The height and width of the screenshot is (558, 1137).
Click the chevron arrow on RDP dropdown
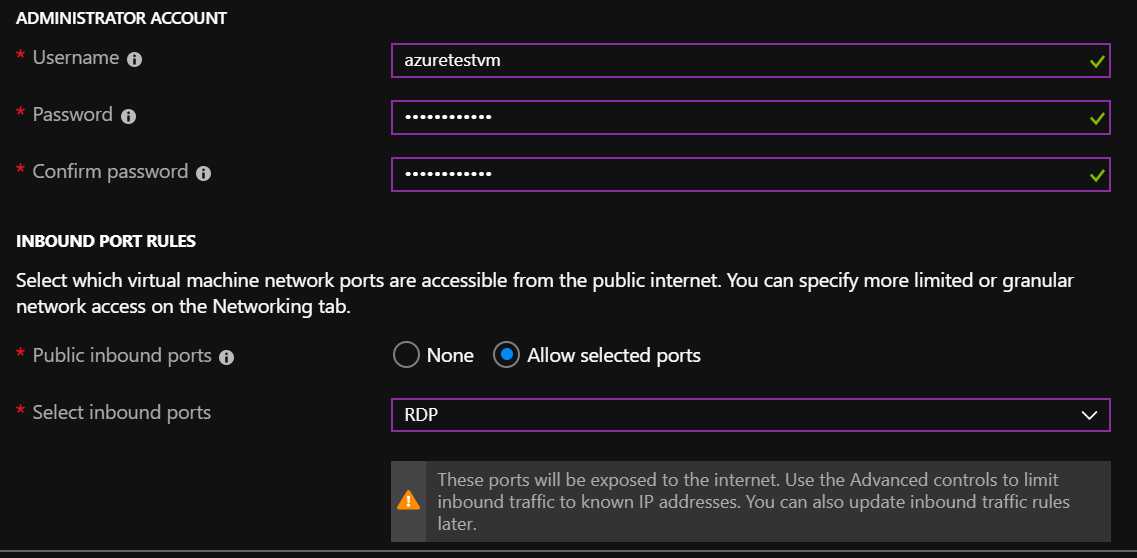tap(1089, 415)
